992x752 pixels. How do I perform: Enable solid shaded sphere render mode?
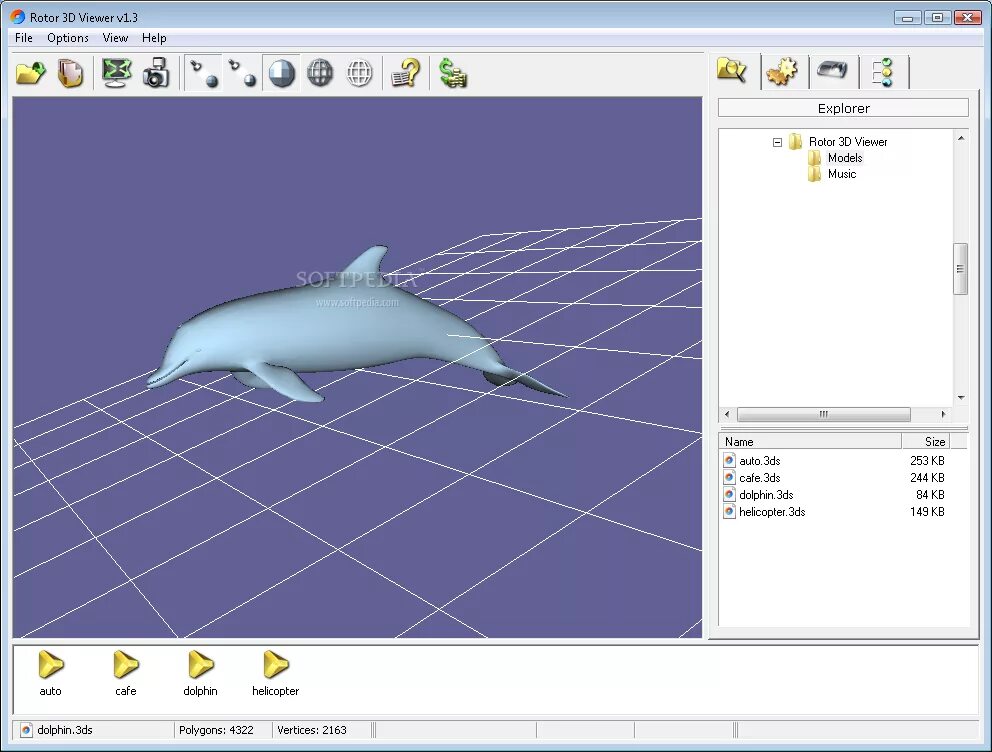282,73
